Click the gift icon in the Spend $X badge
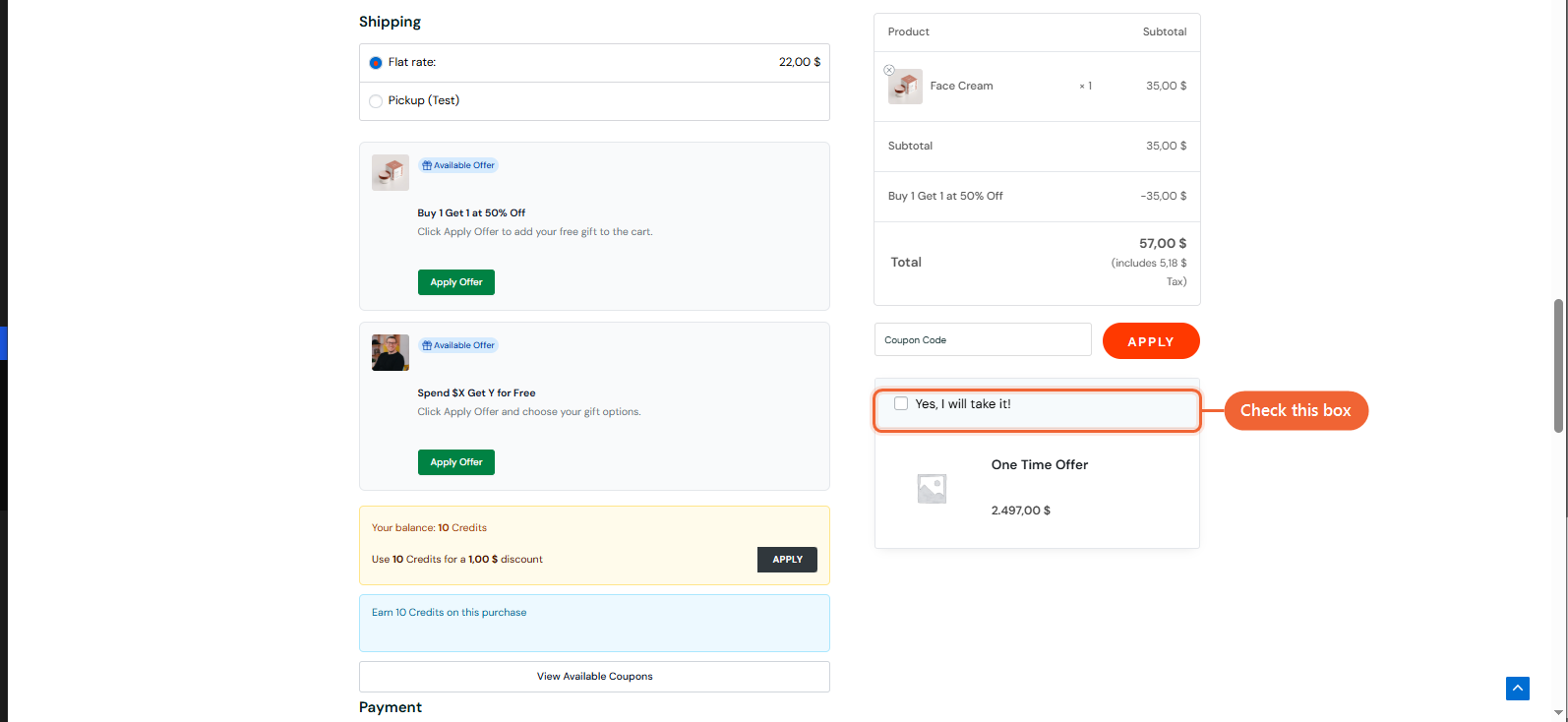The width and height of the screenshot is (1568, 722). pyautogui.click(x=427, y=345)
